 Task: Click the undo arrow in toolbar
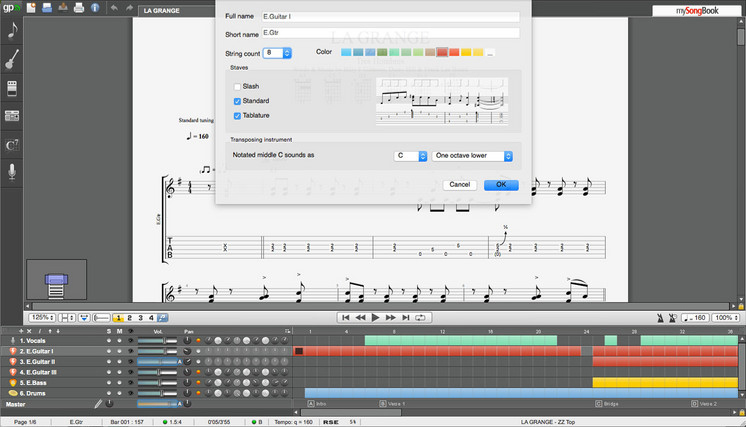click(x=112, y=8)
